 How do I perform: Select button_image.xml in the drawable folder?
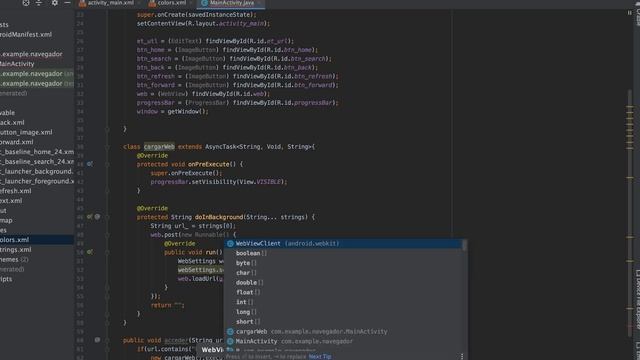[x=26, y=132]
